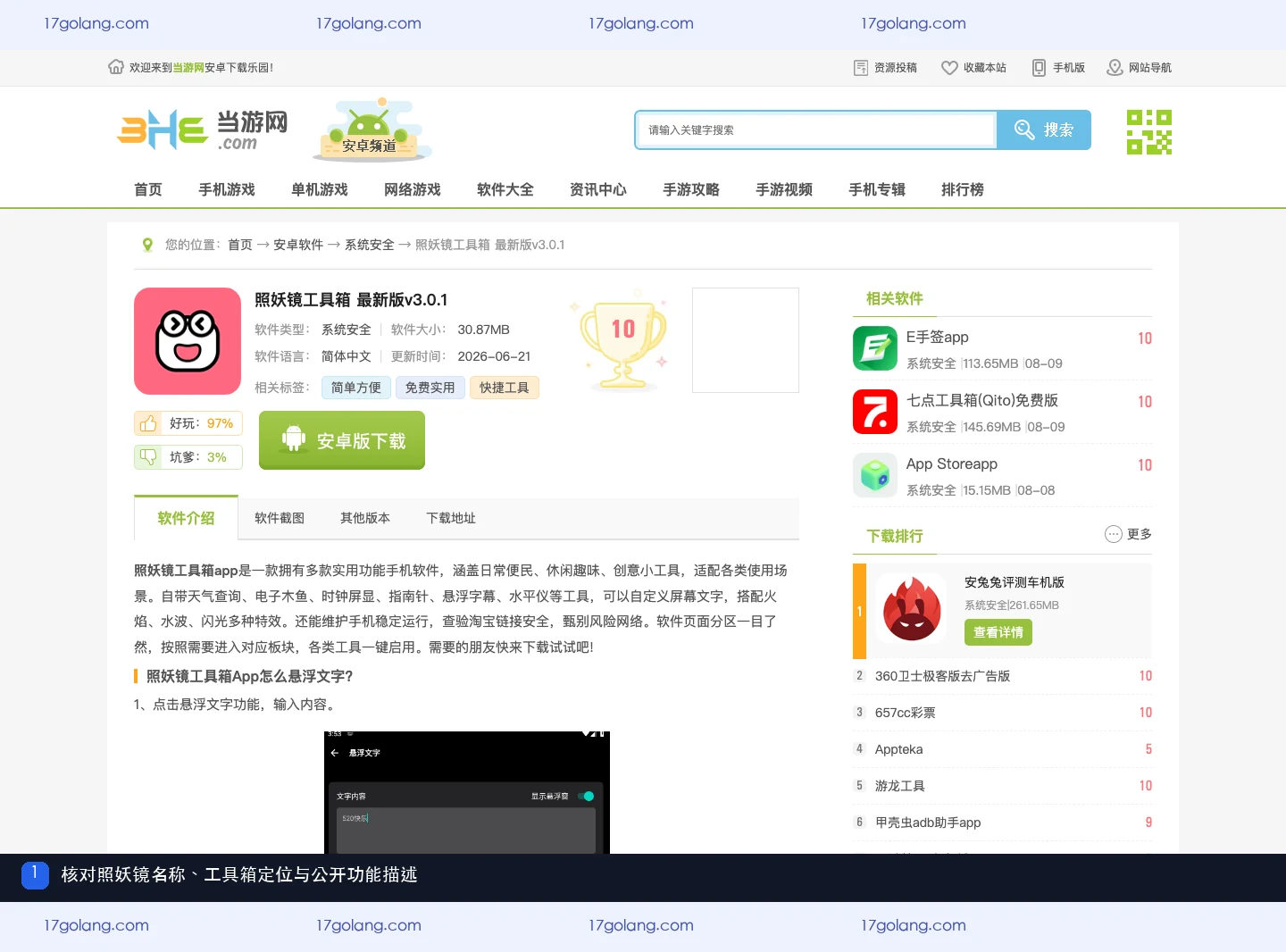Screen dimensions: 1286x952
Task: Click the 安卓频道 android badge
Action: (x=373, y=130)
